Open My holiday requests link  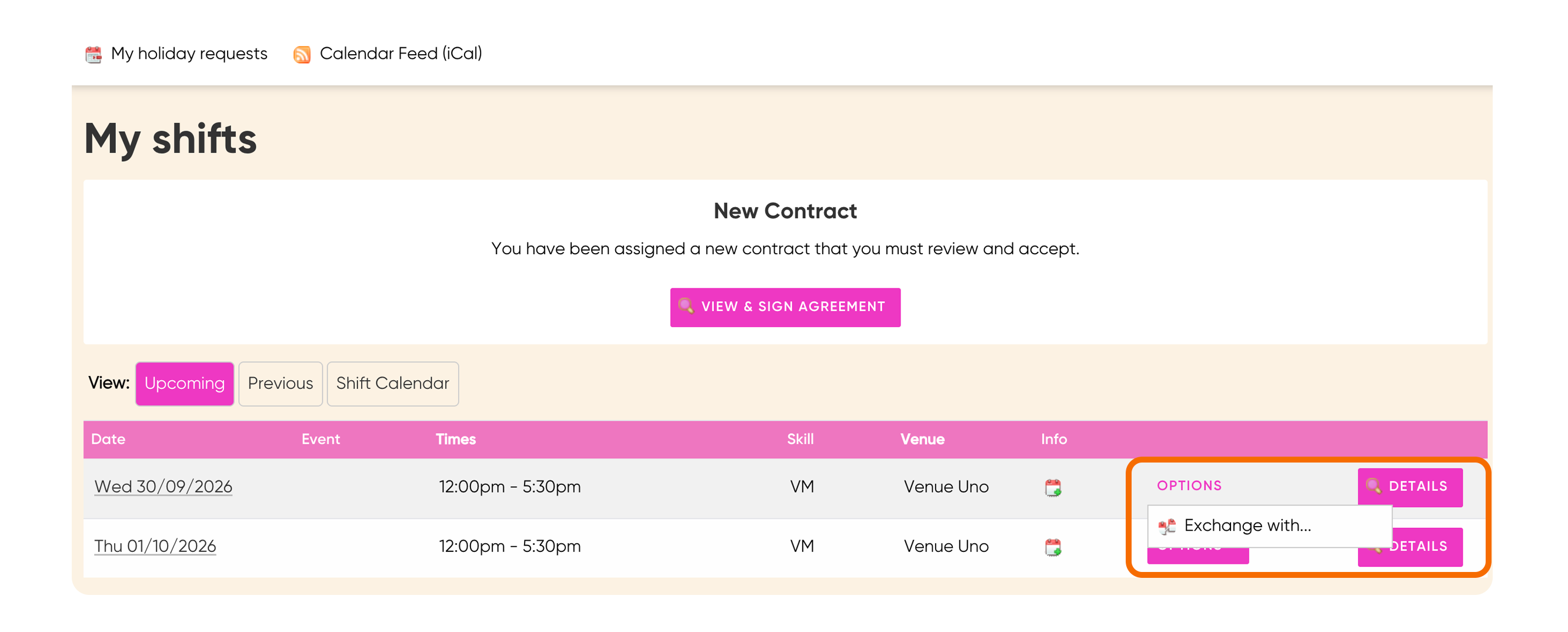(x=189, y=54)
